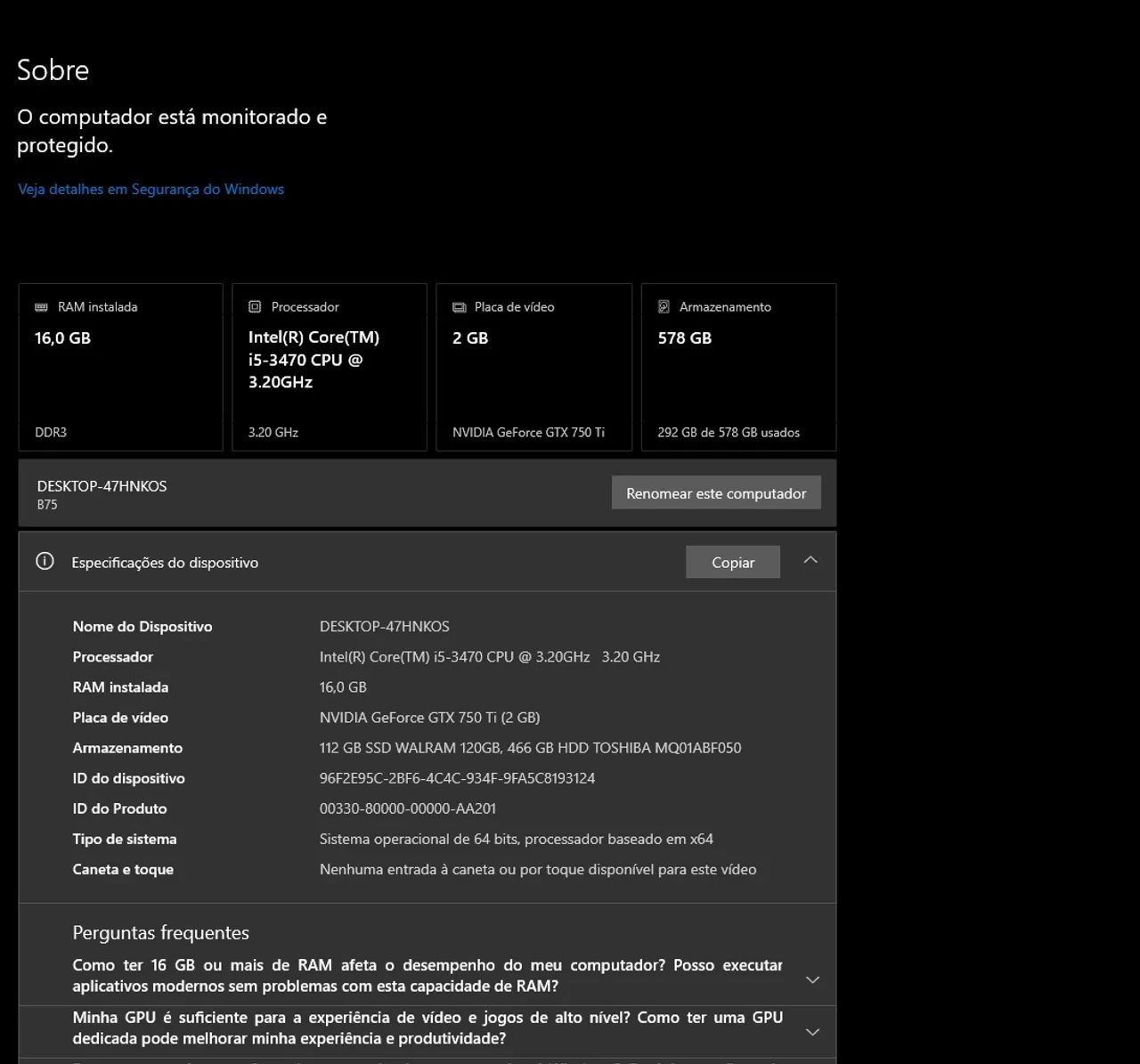
Task: Click Renomear este computador button
Action: coord(716,493)
